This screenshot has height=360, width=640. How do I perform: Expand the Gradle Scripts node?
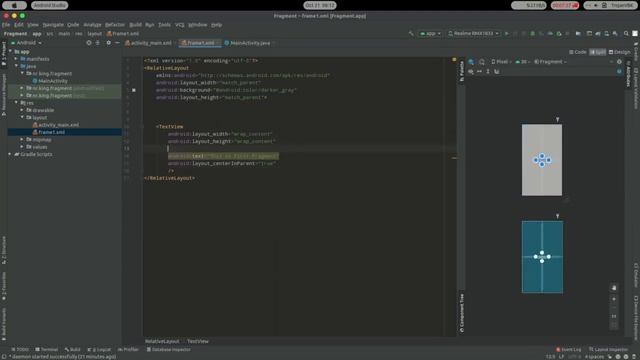pos(10,154)
